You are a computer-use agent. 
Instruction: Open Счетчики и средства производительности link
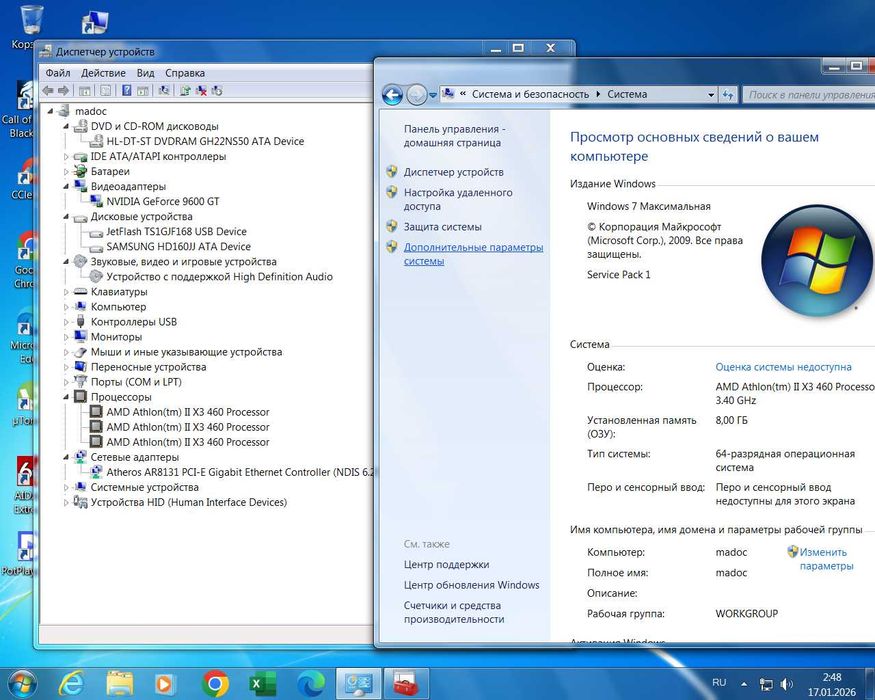pyautogui.click(x=454, y=612)
